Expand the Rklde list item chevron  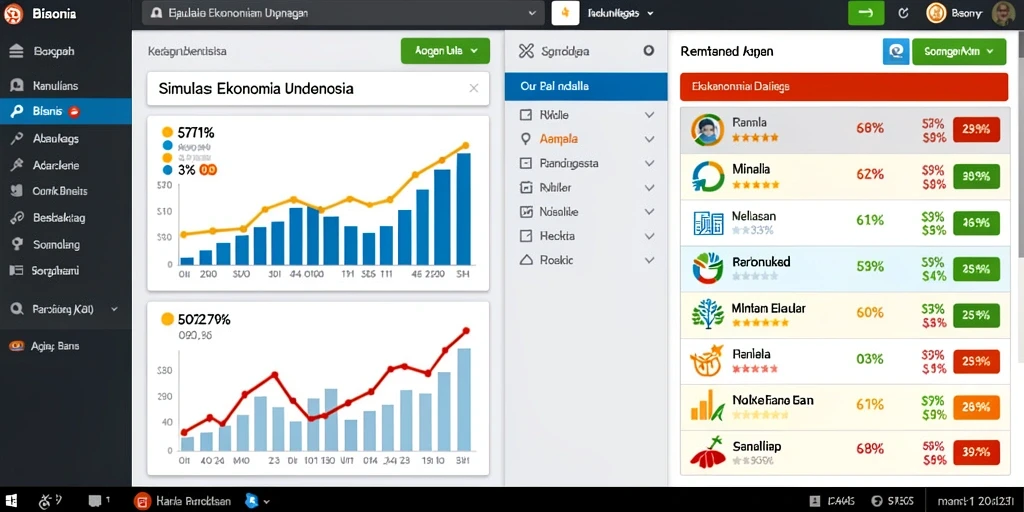coord(649,115)
